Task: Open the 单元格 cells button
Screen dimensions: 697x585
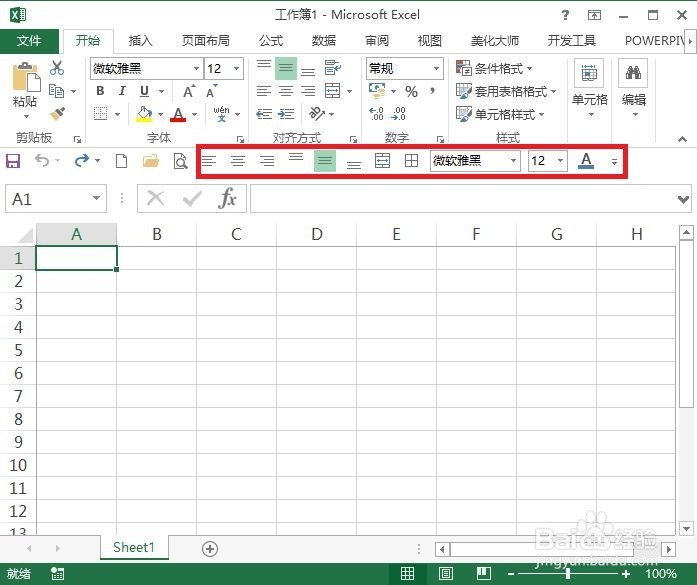Action: (x=589, y=88)
